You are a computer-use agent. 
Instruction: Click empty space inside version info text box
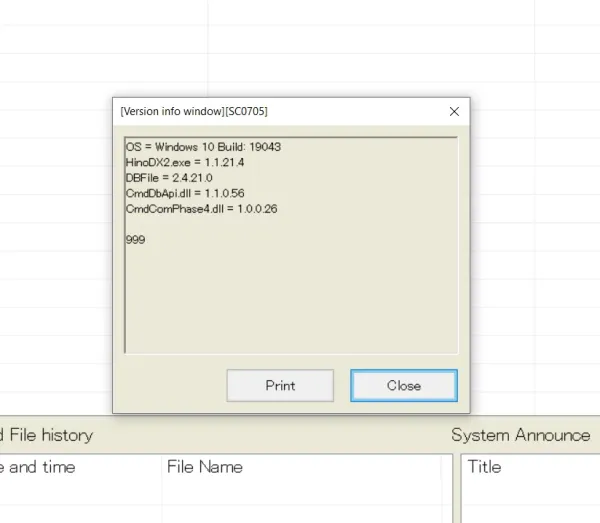[290, 300]
